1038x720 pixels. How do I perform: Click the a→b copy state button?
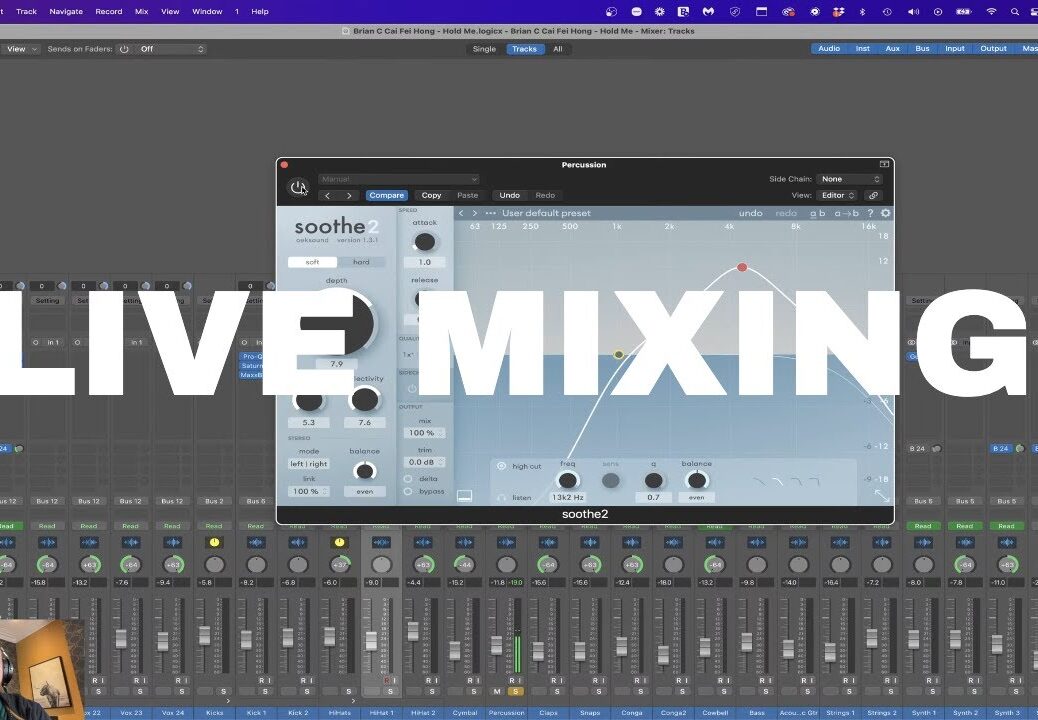coord(846,213)
